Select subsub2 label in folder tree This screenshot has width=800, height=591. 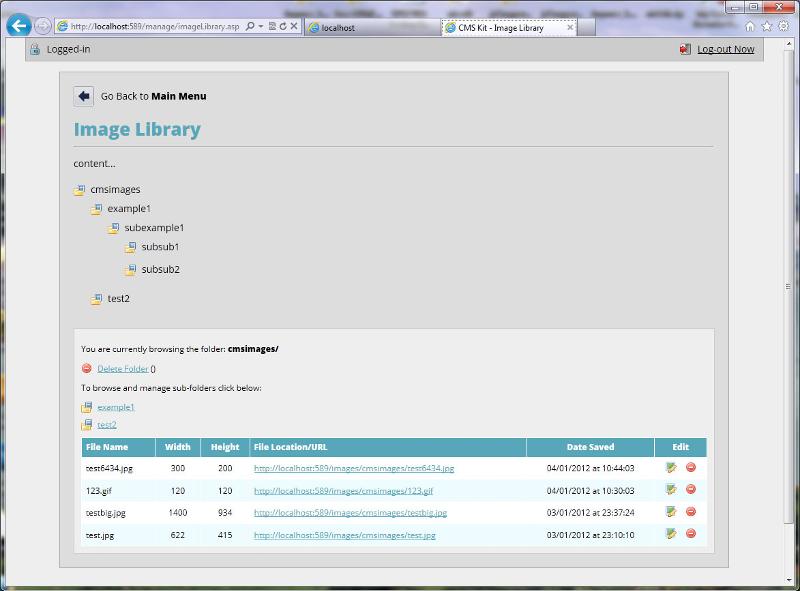pyautogui.click(x=161, y=269)
